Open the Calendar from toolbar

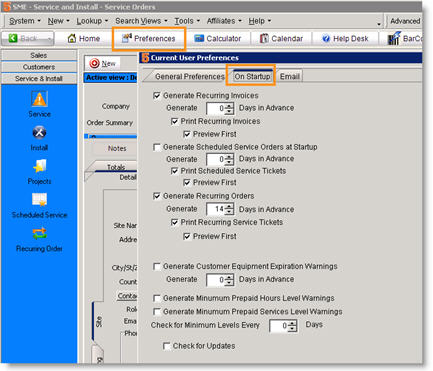point(281,39)
